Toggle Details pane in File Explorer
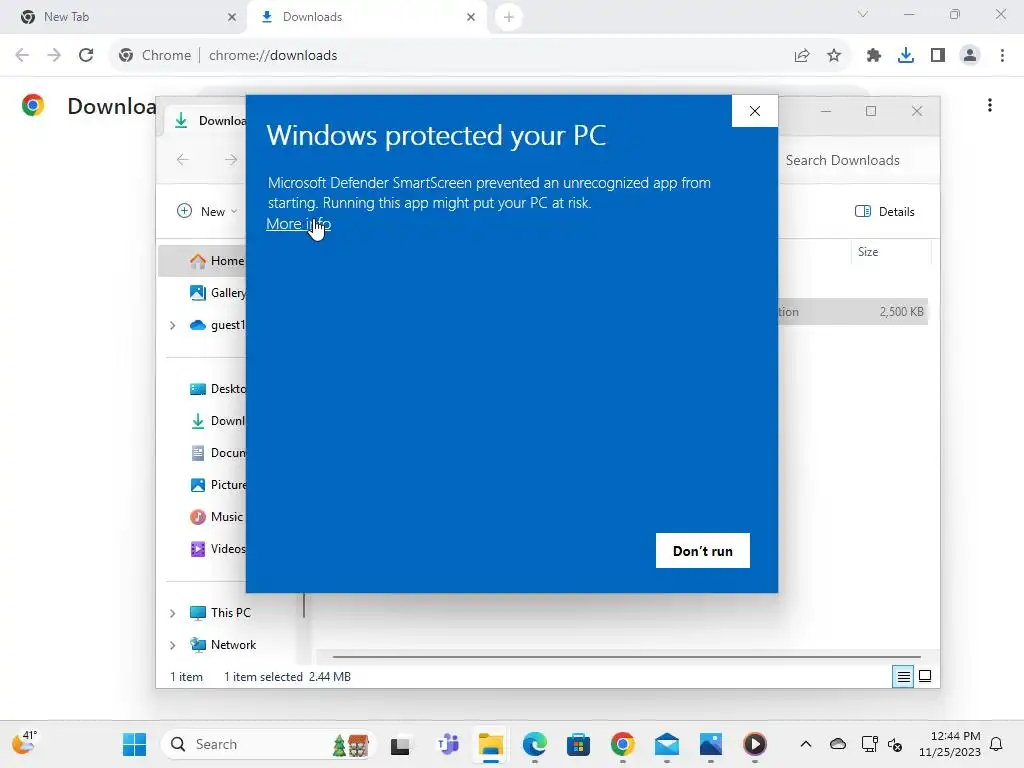 click(x=885, y=212)
